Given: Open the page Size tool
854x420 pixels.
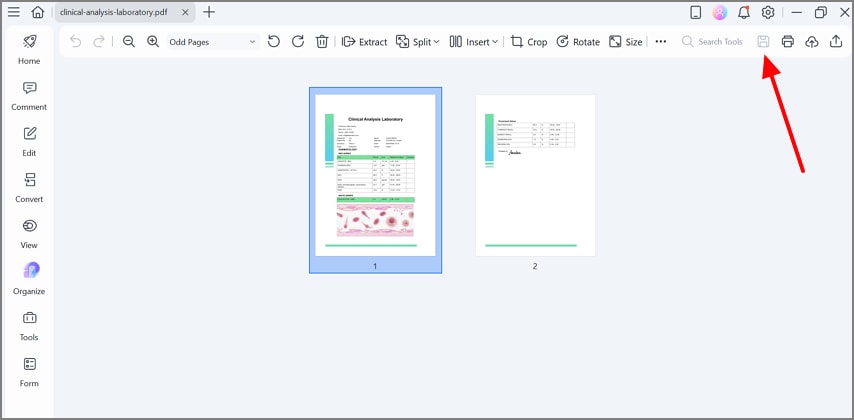Looking at the screenshot, I should (626, 42).
